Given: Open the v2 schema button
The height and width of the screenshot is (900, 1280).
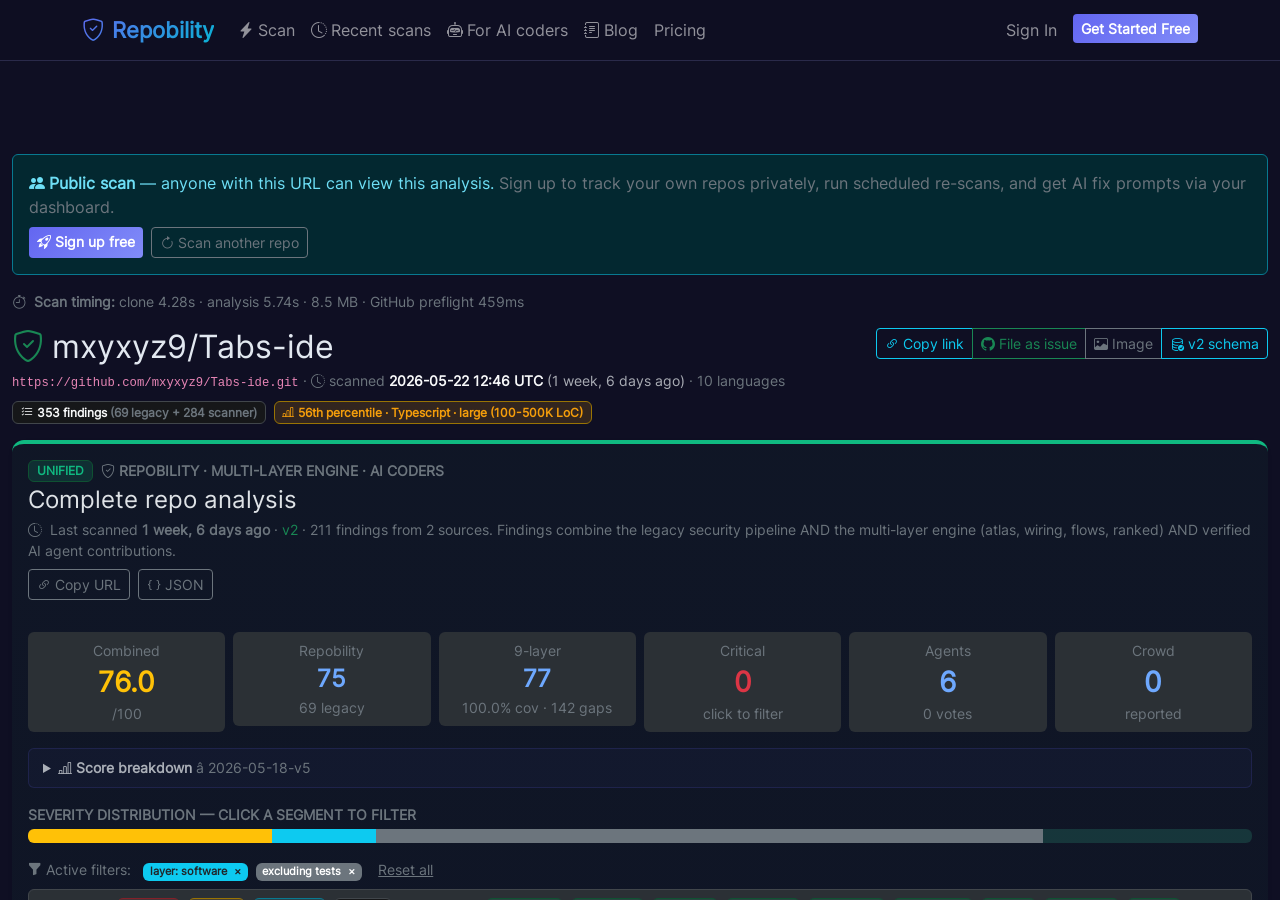Looking at the screenshot, I should pyautogui.click(x=1214, y=343).
